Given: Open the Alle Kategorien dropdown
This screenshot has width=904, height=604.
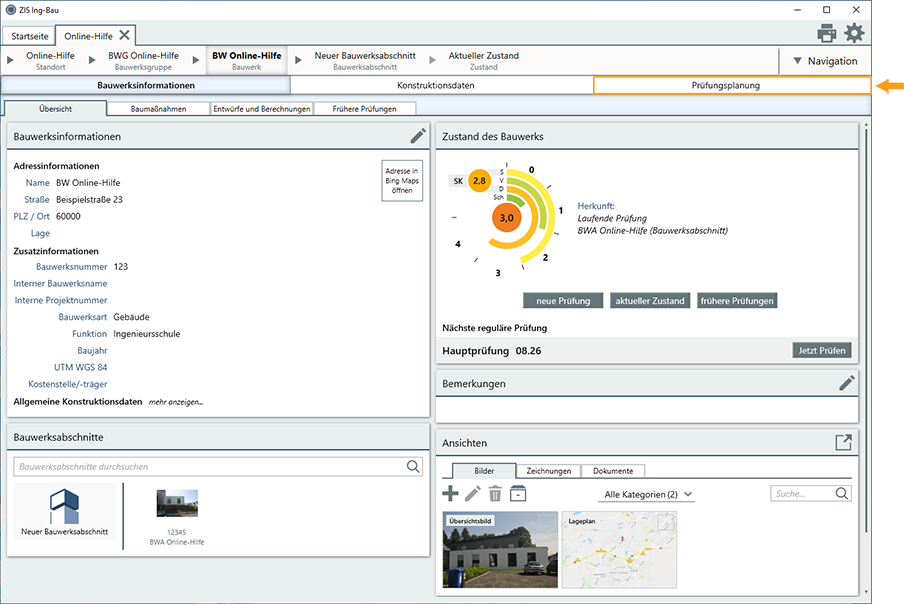Looking at the screenshot, I should [x=647, y=494].
